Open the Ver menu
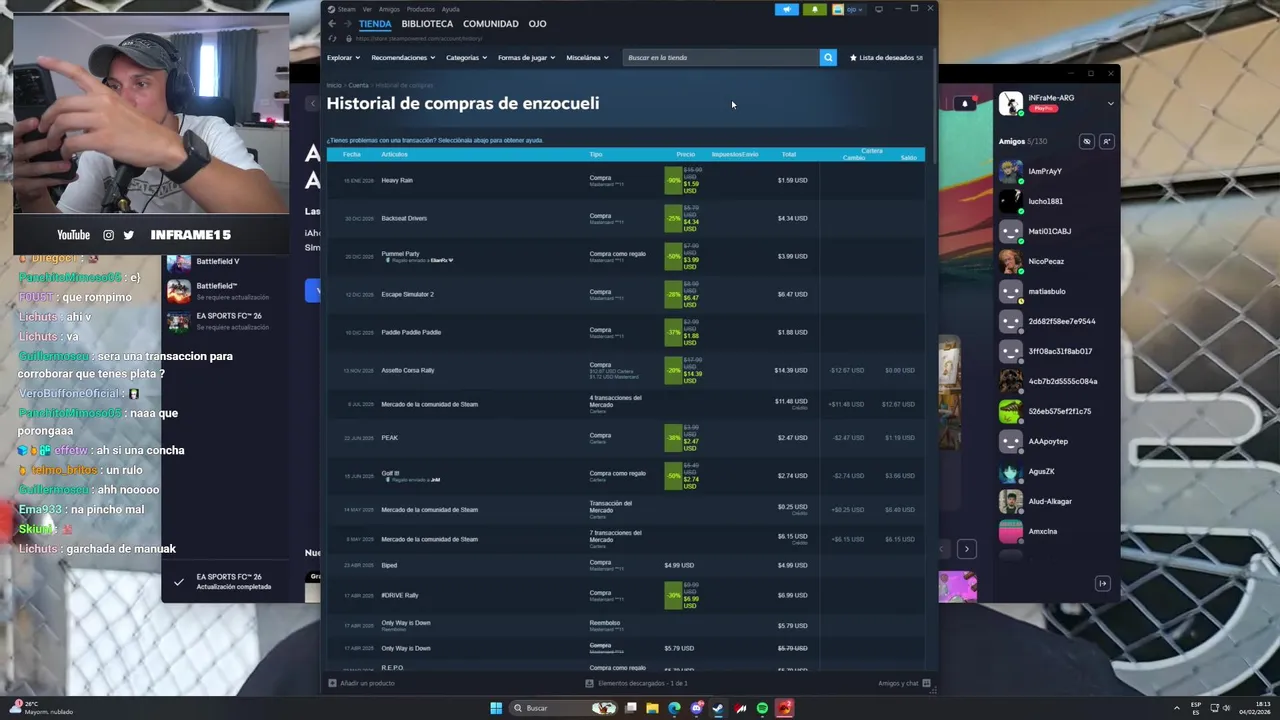The width and height of the screenshot is (1280, 720). (x=367, y=9)
